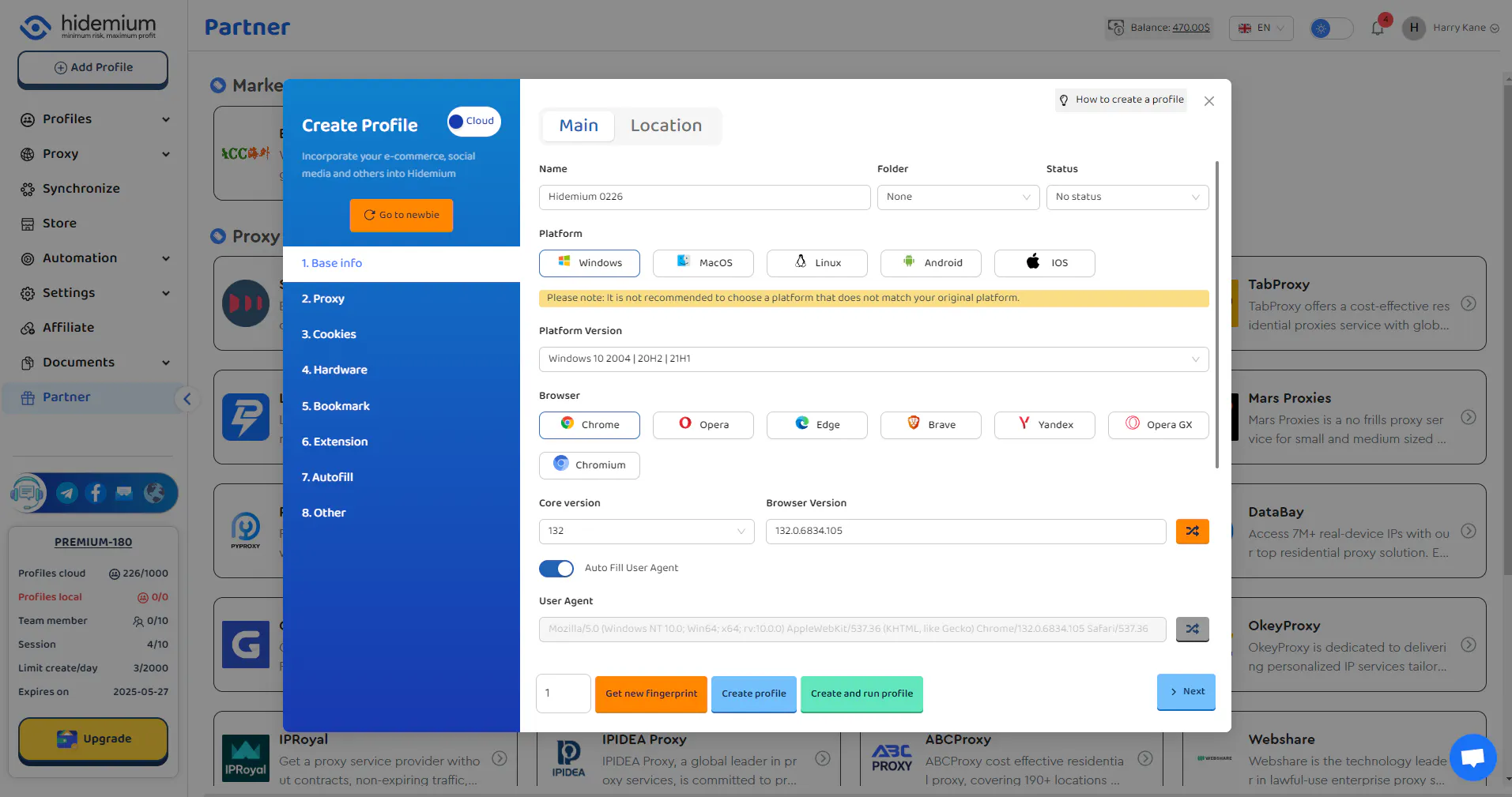Select MacOS platform option
Image resolution: width=1512 pixels, height=797 pixels.
click(x=703, y=263)
